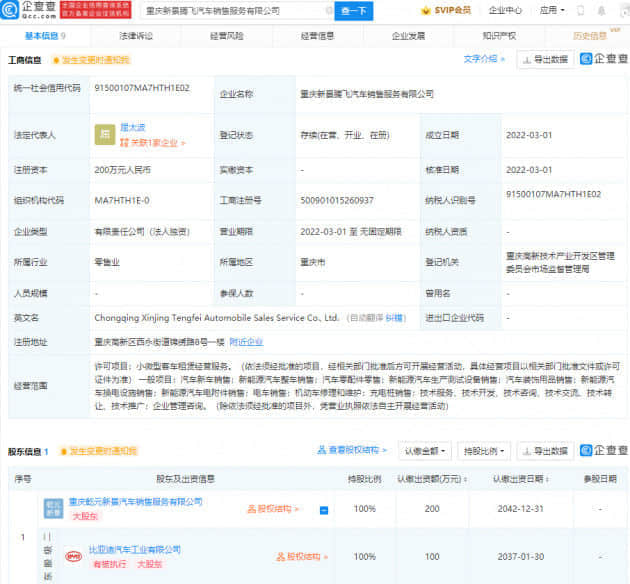
Task: Switch to the 法律诉讼 tab
Action: tap(136, 36)
